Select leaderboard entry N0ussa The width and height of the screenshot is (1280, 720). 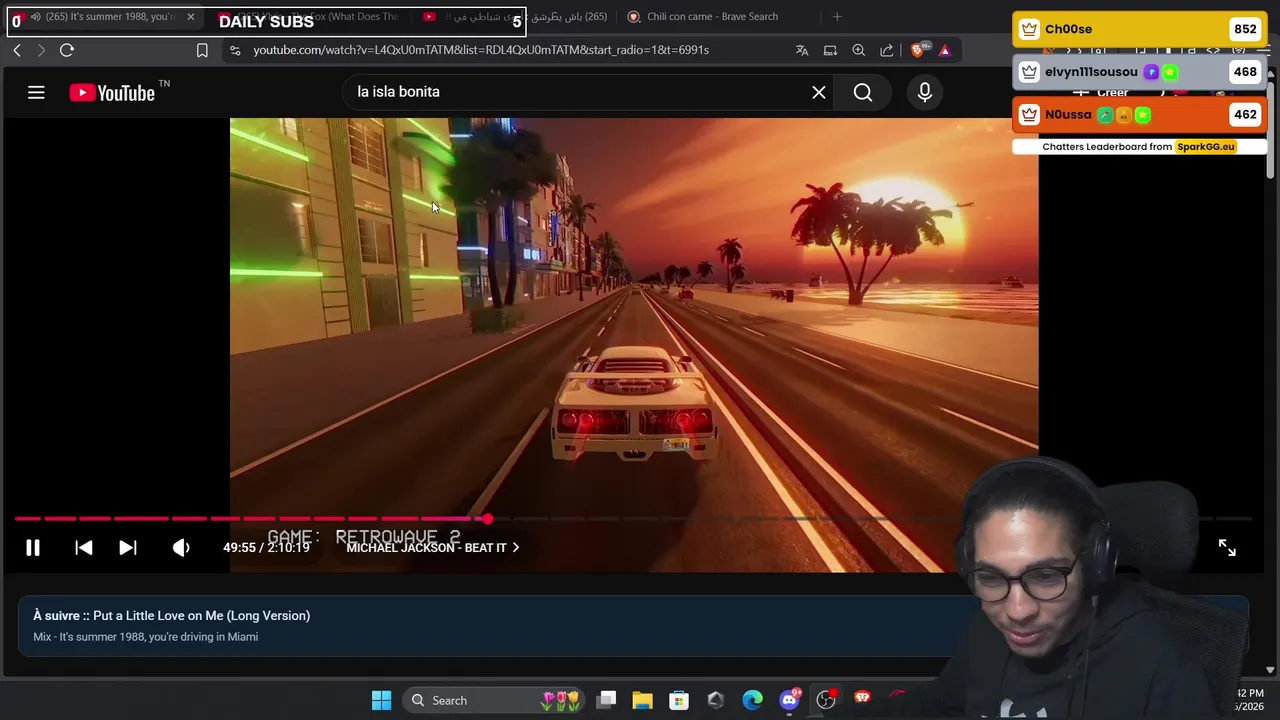coord(1139,115)
